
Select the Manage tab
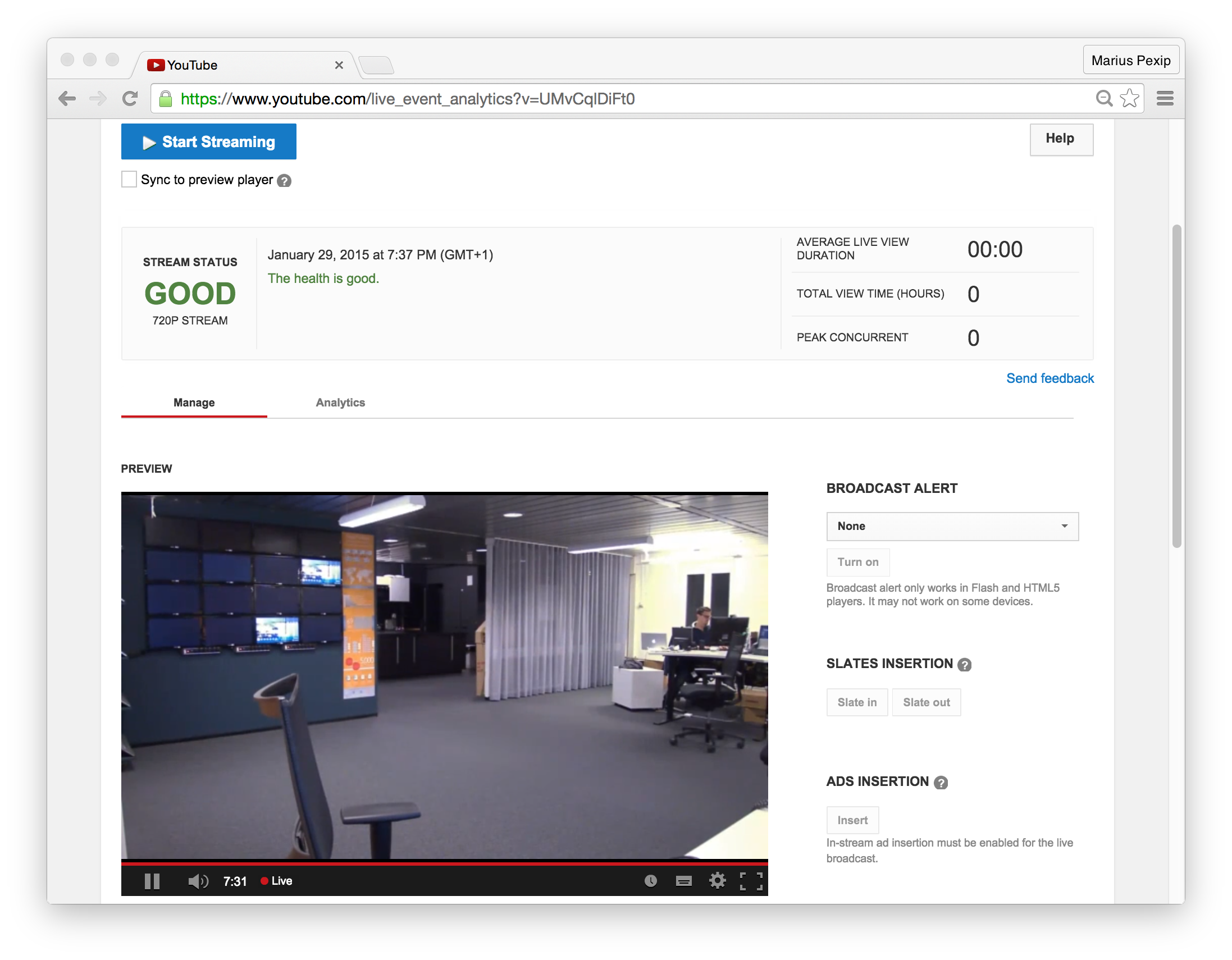click(x=194, y=403)
